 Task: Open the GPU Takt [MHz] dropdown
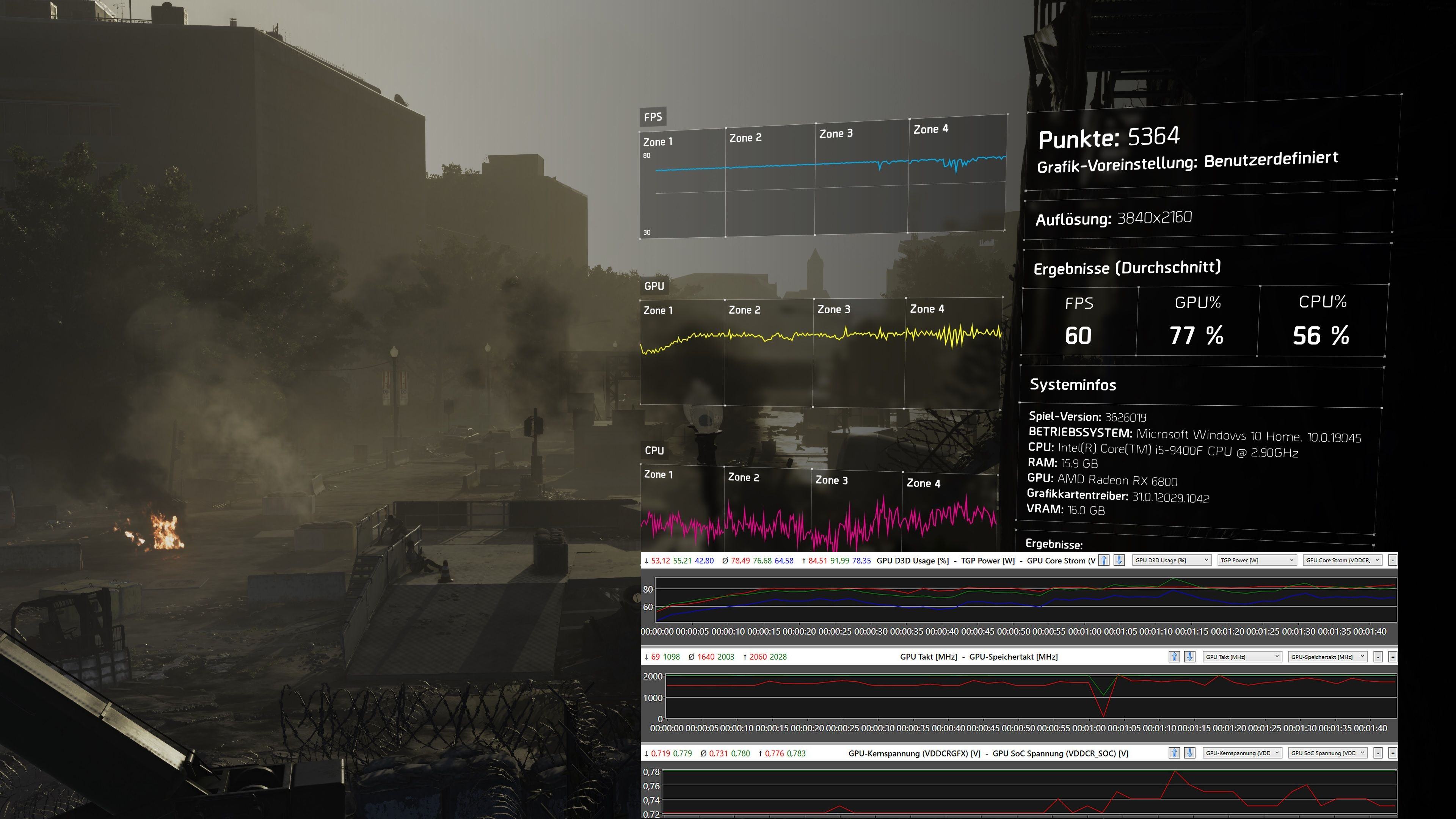pos(1243,656)
